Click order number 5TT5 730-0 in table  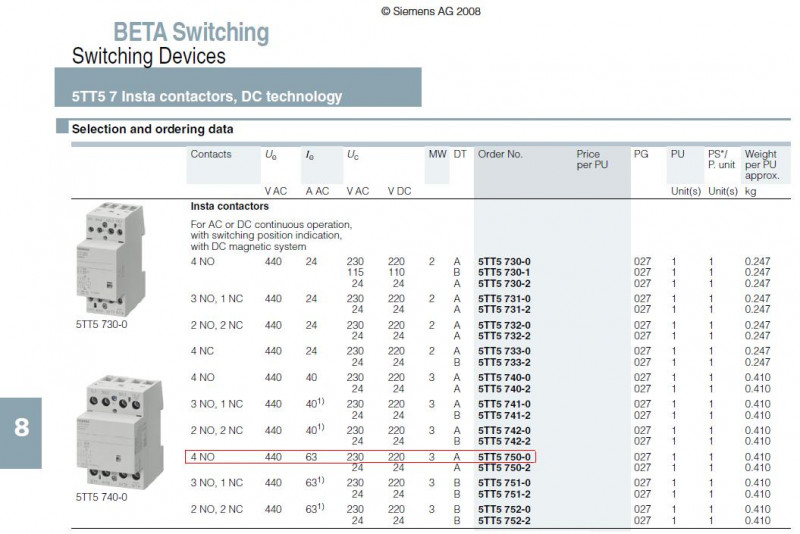[x=504, y=262]
